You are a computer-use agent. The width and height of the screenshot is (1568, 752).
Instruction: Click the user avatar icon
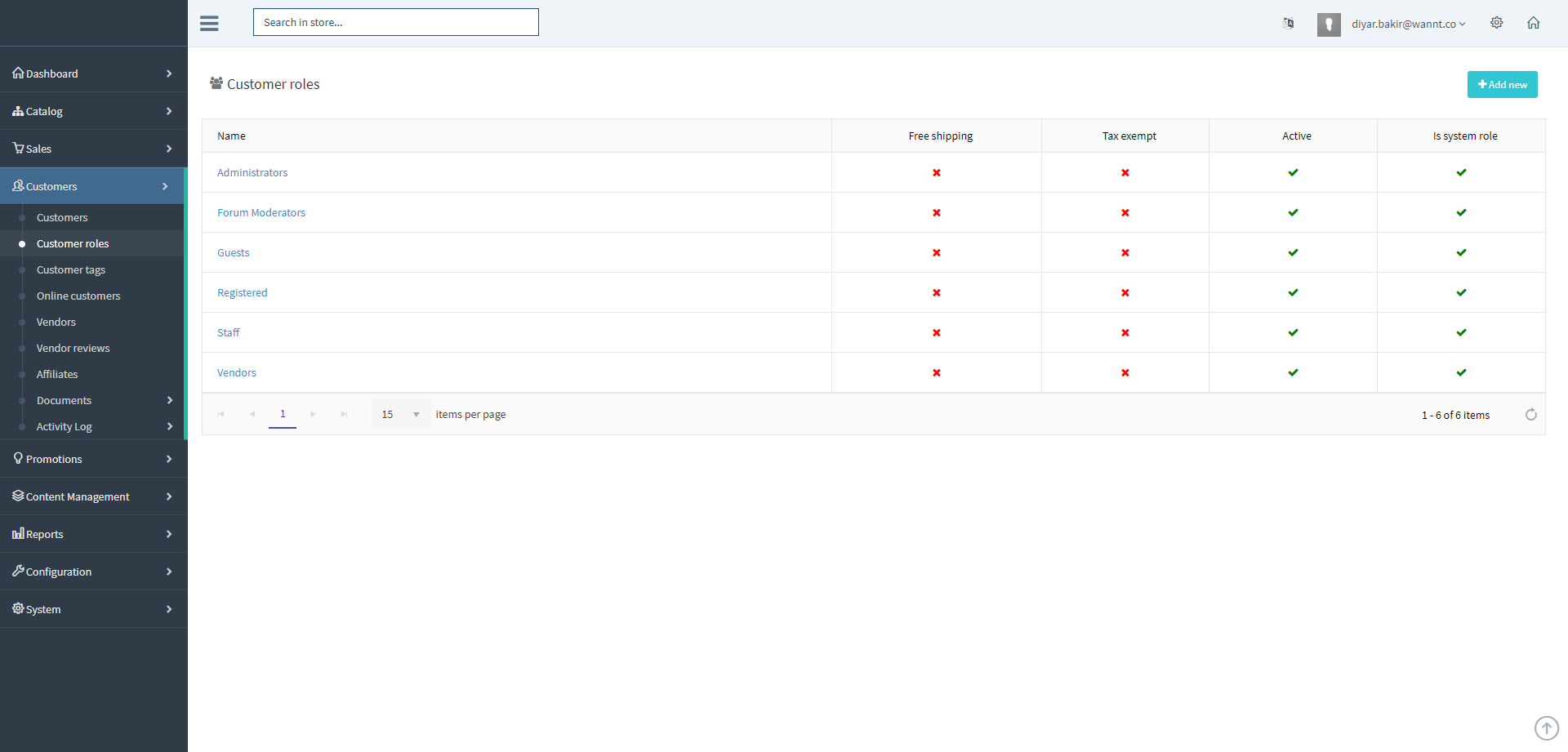(1328, 24)
